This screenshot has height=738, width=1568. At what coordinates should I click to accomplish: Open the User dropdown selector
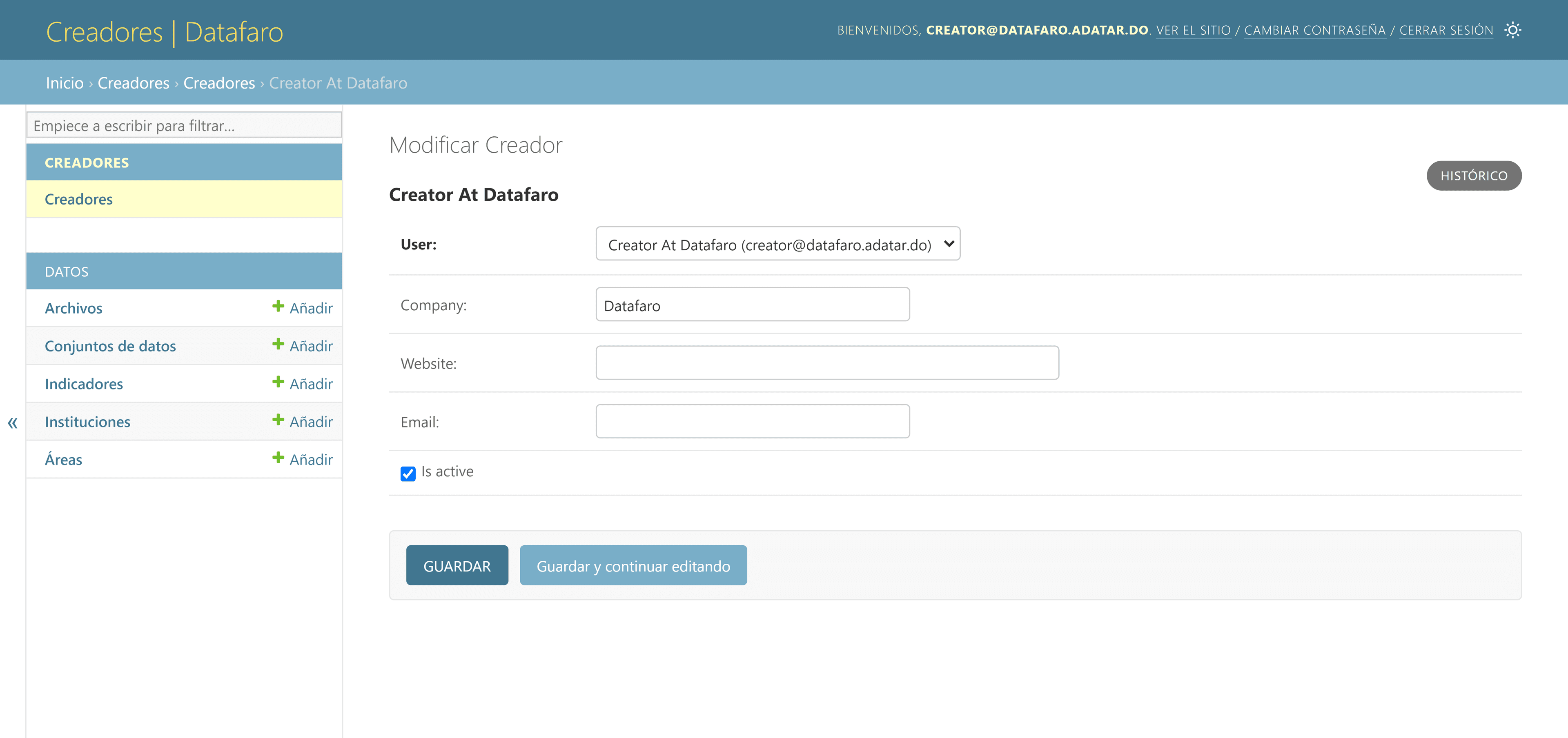(777, 244)
